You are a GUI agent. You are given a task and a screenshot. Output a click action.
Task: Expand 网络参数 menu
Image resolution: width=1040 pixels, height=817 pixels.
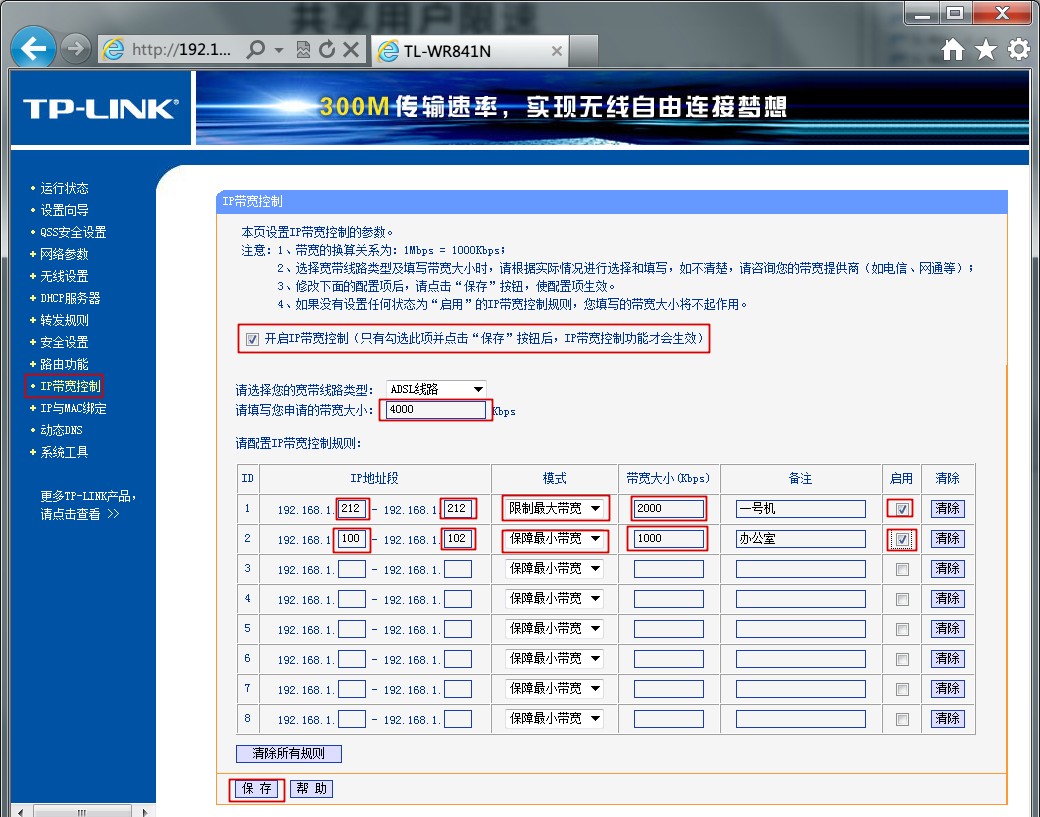tap(64, 254)
